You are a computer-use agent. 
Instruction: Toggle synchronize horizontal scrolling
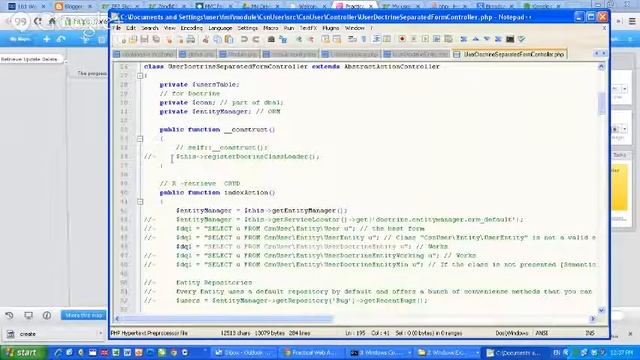point(337,39)
